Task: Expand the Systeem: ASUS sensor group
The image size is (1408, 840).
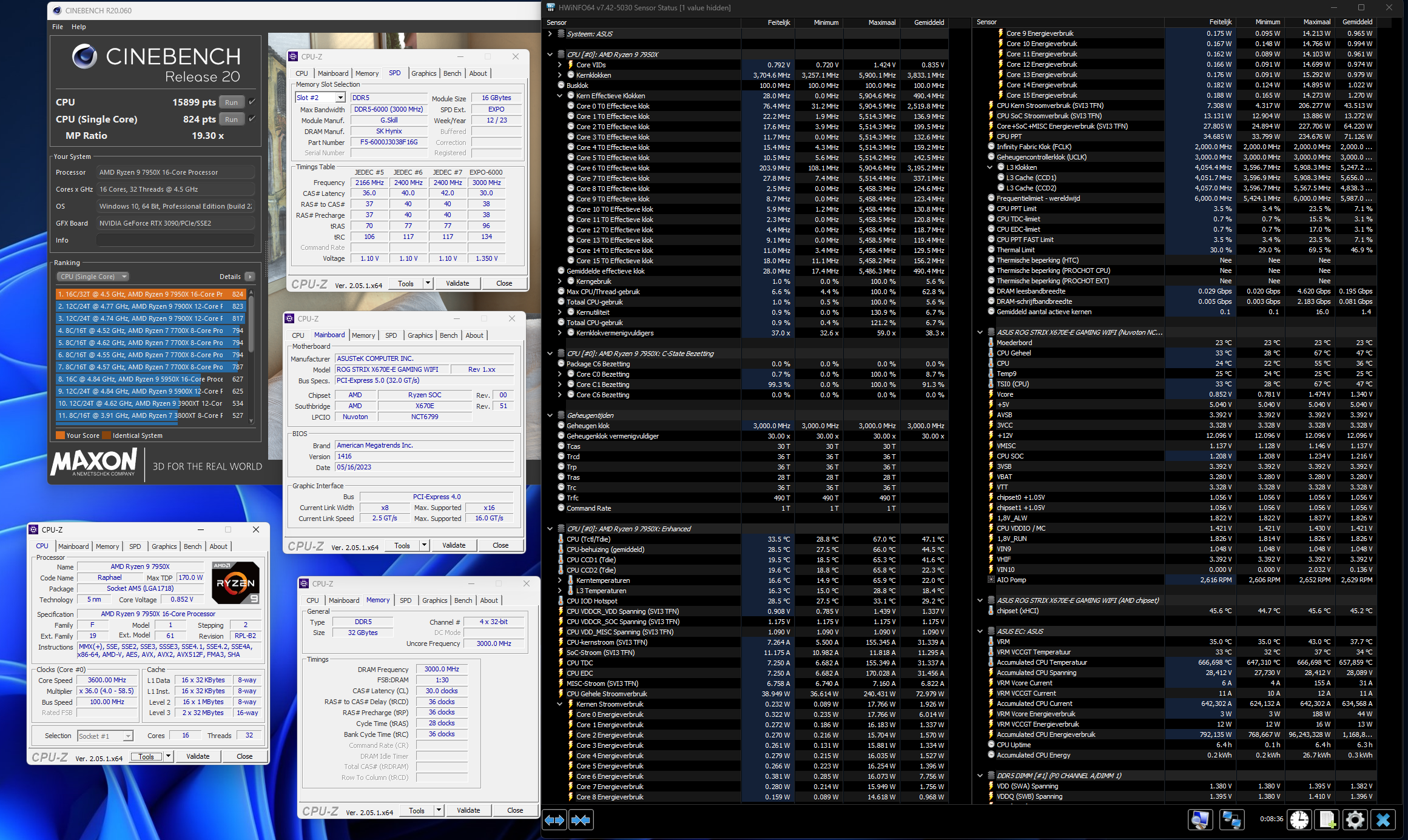Action: pos(550,34)
